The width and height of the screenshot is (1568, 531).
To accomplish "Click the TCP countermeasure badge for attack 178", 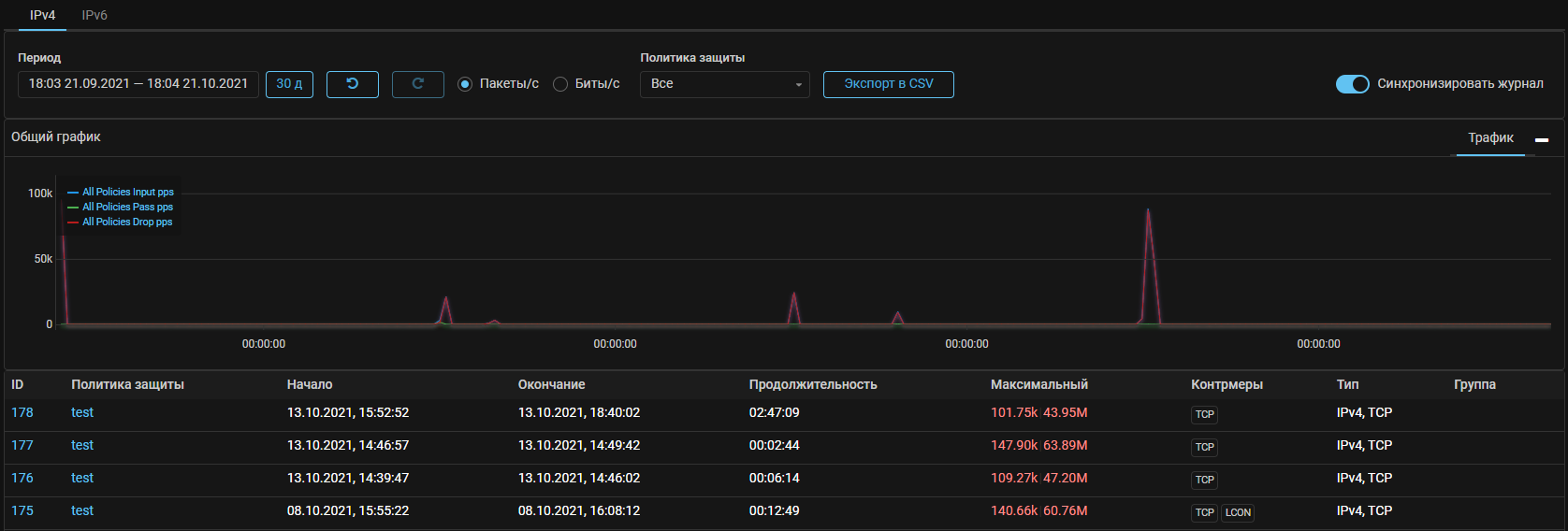I will [x=1204, y=414].
